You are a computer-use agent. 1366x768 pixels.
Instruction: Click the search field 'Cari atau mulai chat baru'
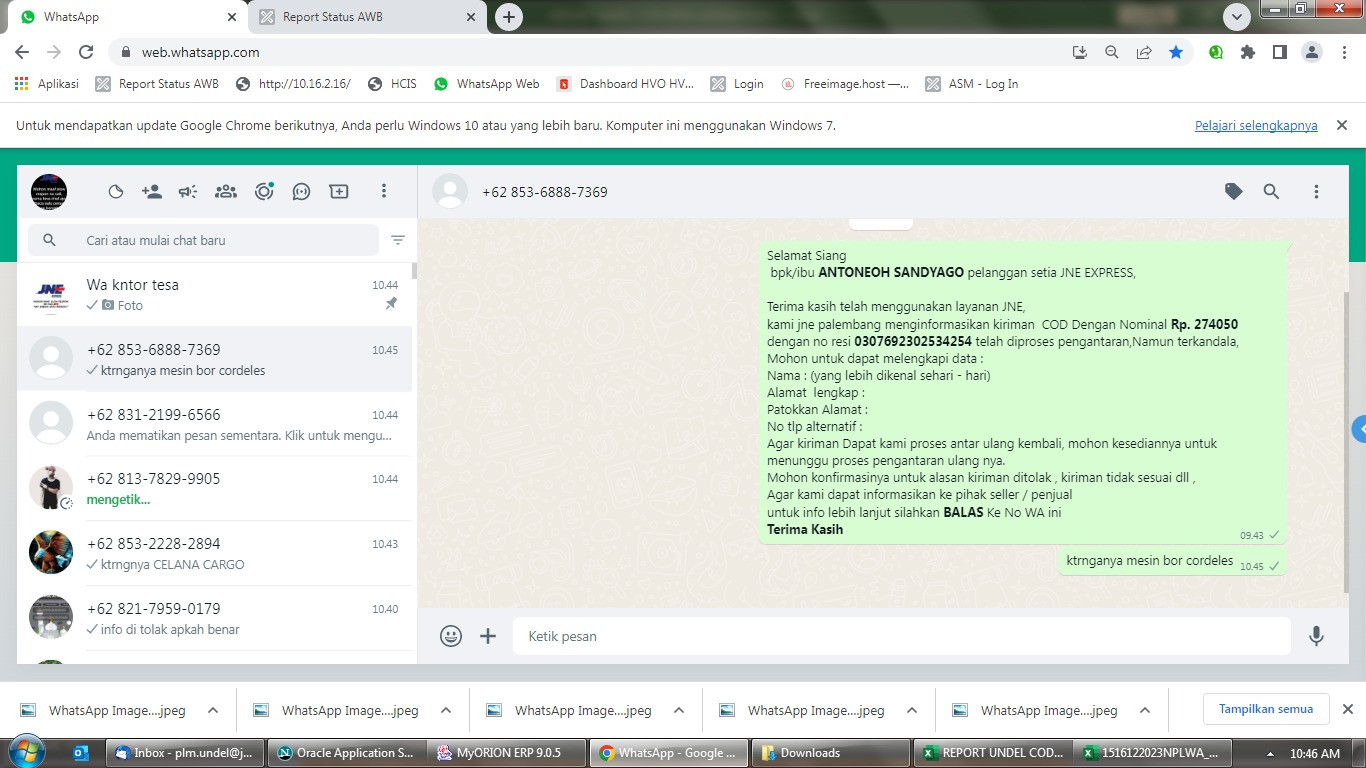coord(203,240)
